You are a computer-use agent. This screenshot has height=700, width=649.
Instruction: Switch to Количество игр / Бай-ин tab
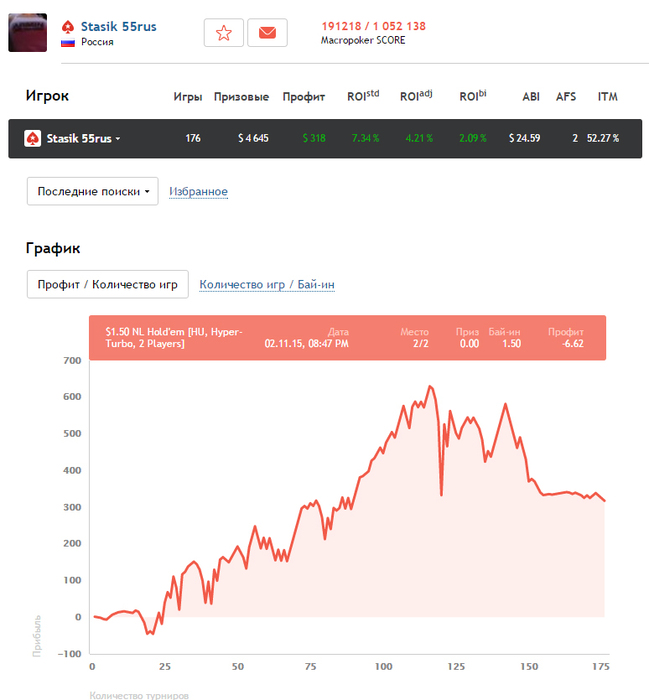point(267,284)
